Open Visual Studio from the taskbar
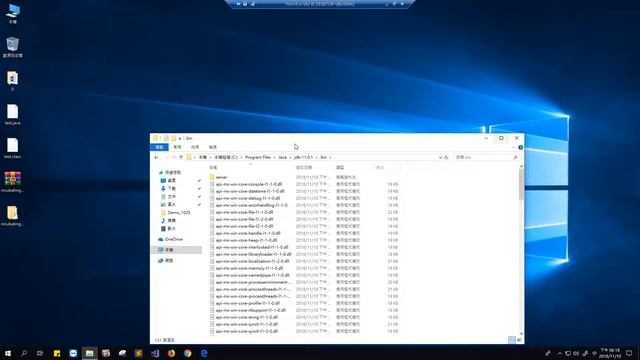The height and width of the screenshot is (360, 640). click(155, 353)
